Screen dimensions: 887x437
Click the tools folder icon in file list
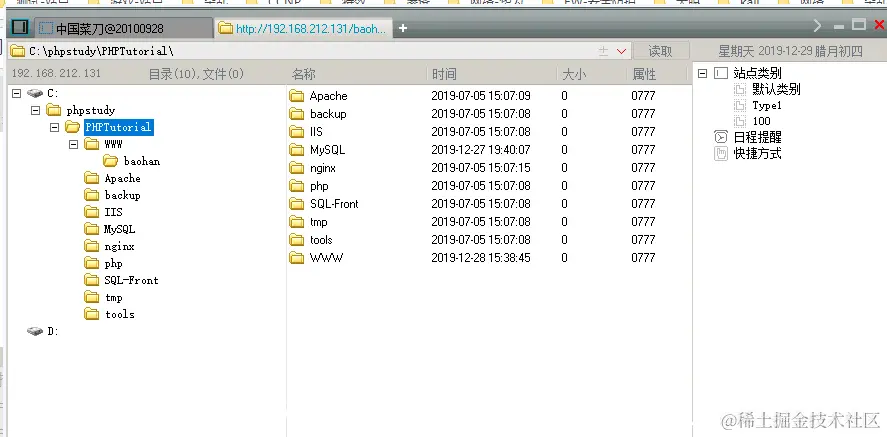pos(296,240)
